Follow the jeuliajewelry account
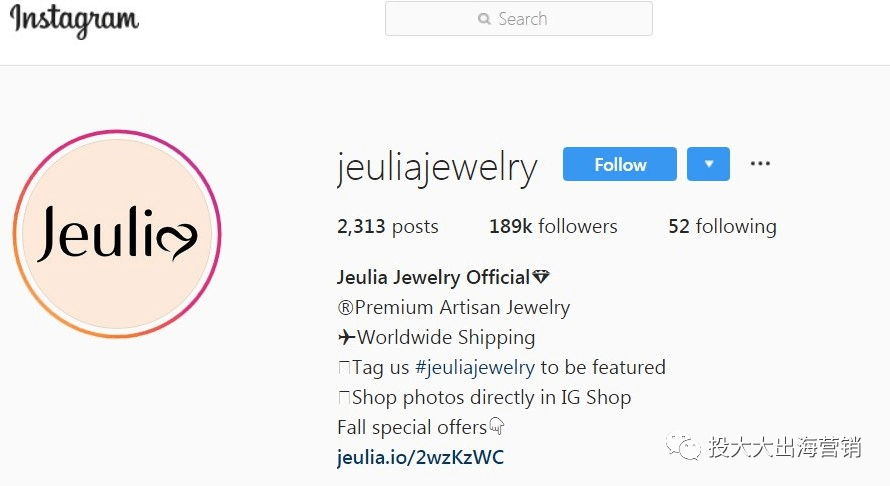Viewport: 890px width, 486px height. (x=620, y=164)
